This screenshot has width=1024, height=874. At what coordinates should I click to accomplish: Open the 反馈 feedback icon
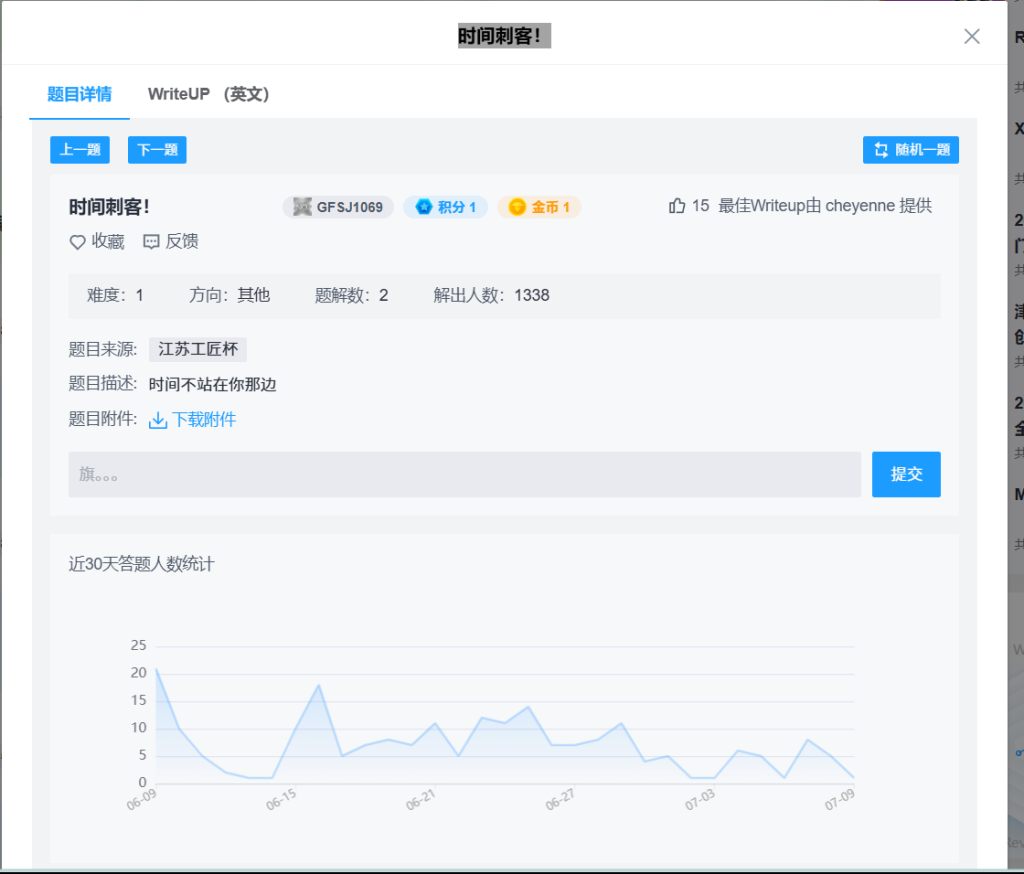[x=151, y=242]
